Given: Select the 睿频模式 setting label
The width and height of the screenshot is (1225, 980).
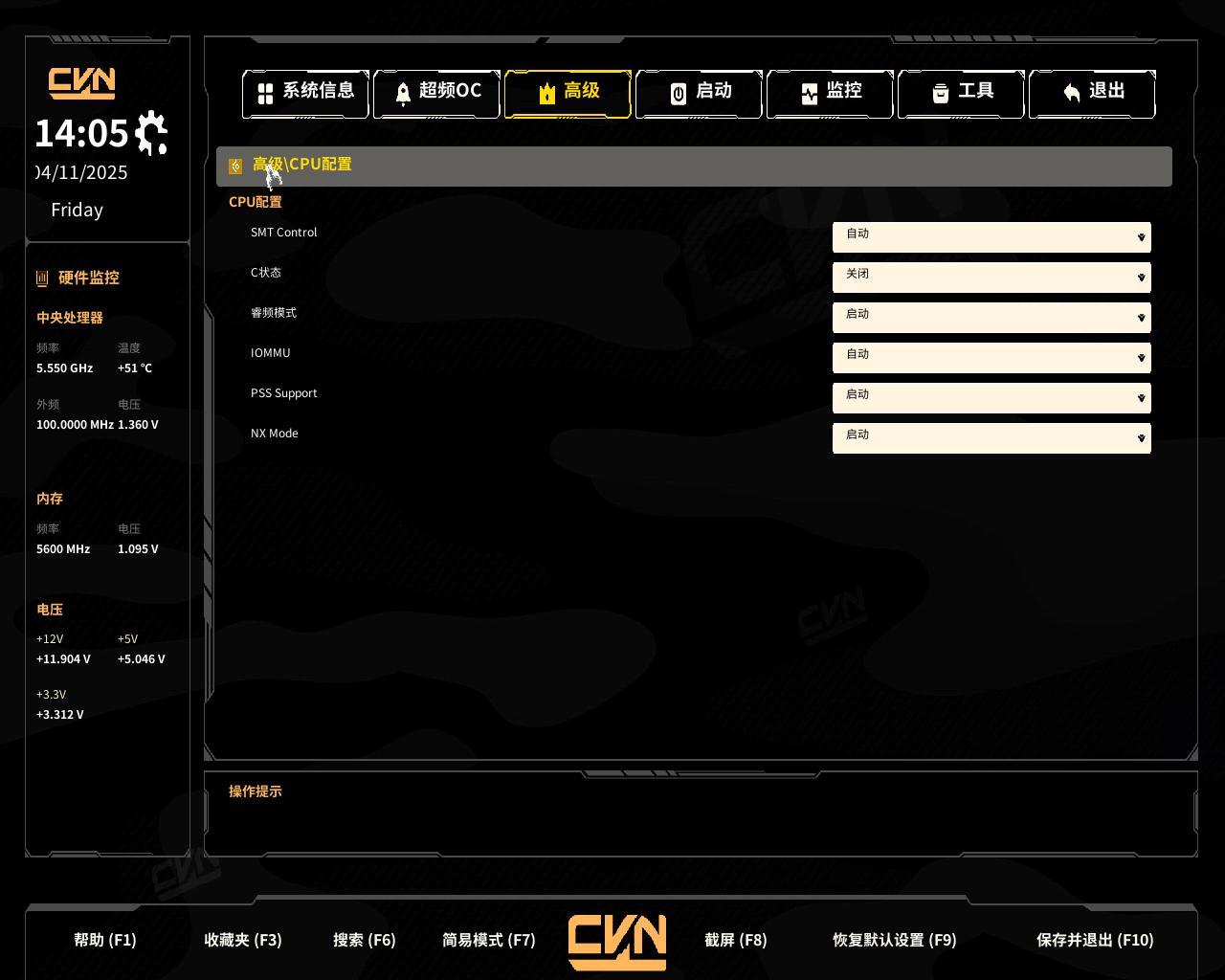Looking at the screenshot, I should coord(274,313).
